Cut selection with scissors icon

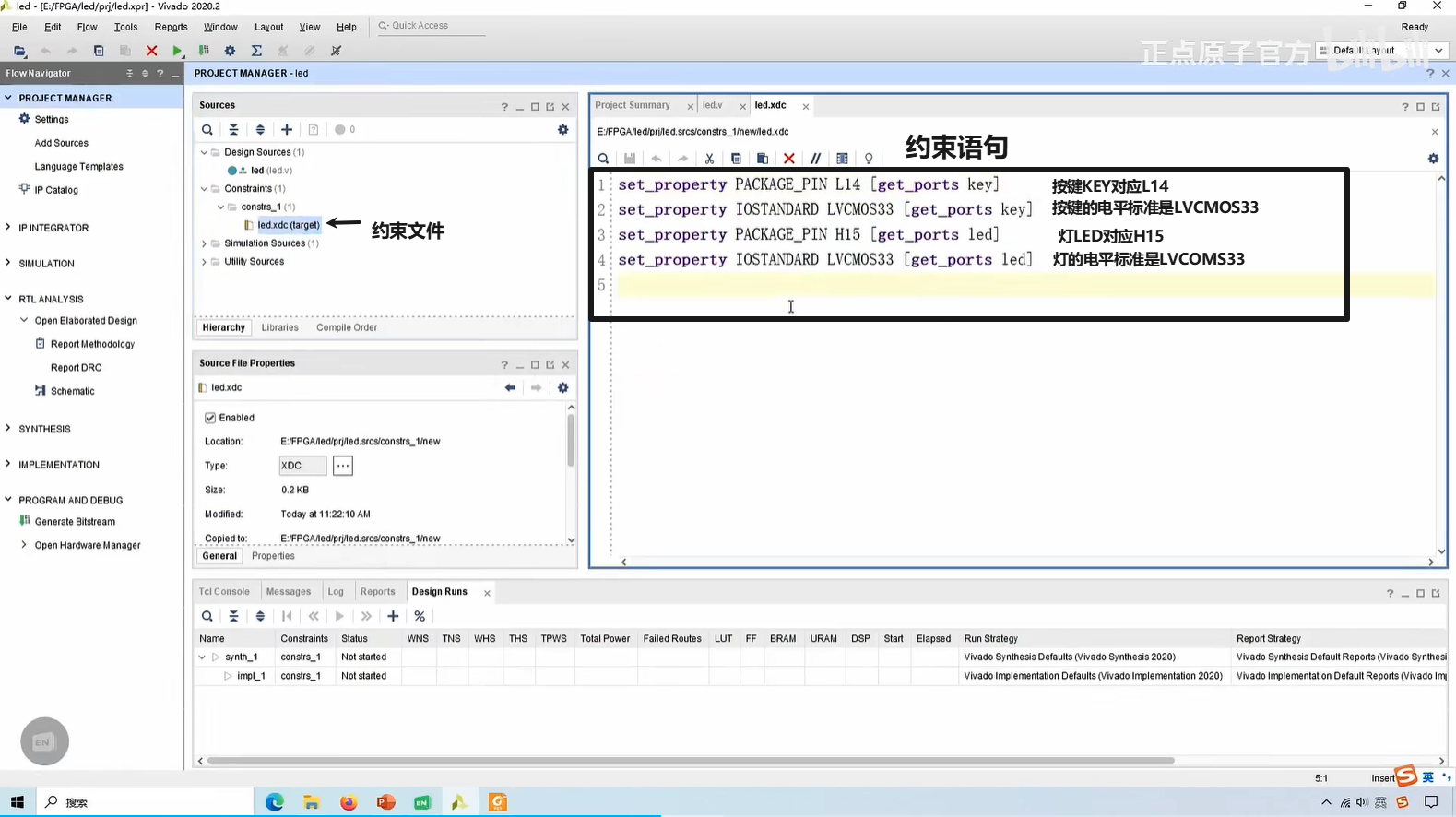709,159
